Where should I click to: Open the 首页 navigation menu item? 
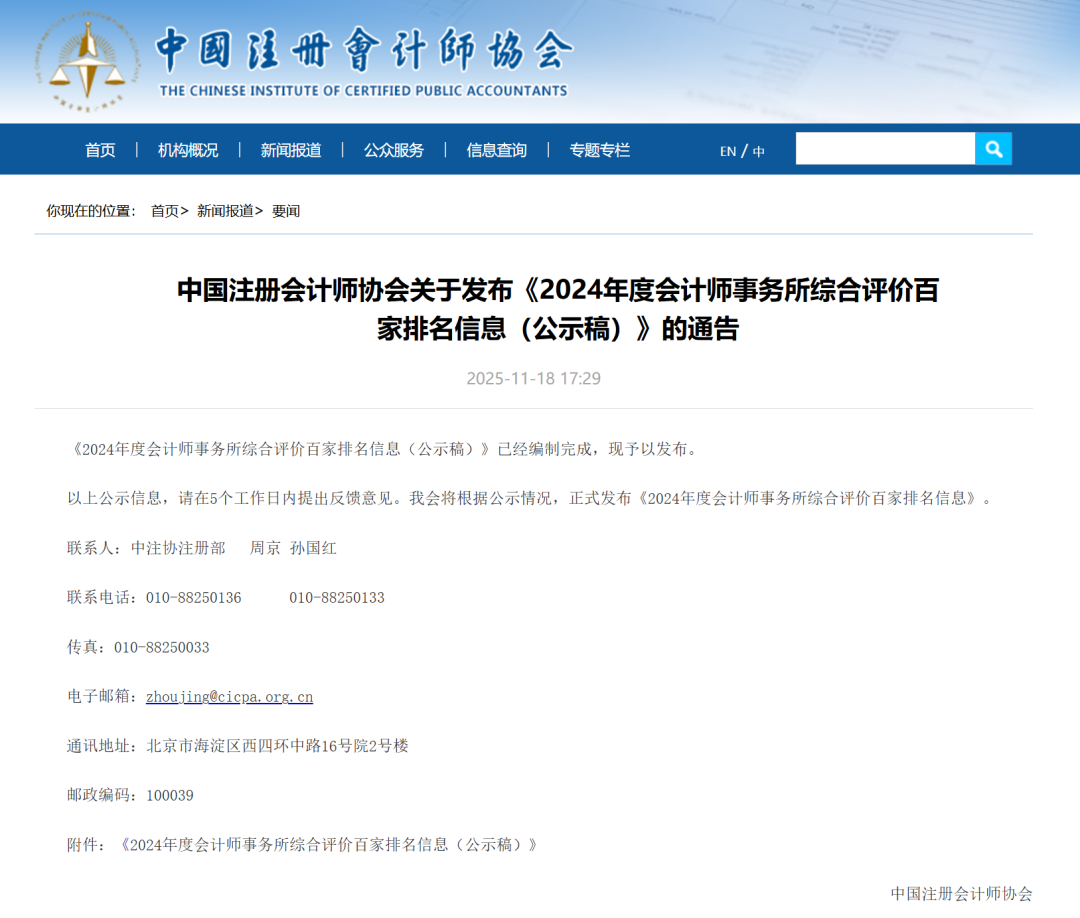point(100,150)
